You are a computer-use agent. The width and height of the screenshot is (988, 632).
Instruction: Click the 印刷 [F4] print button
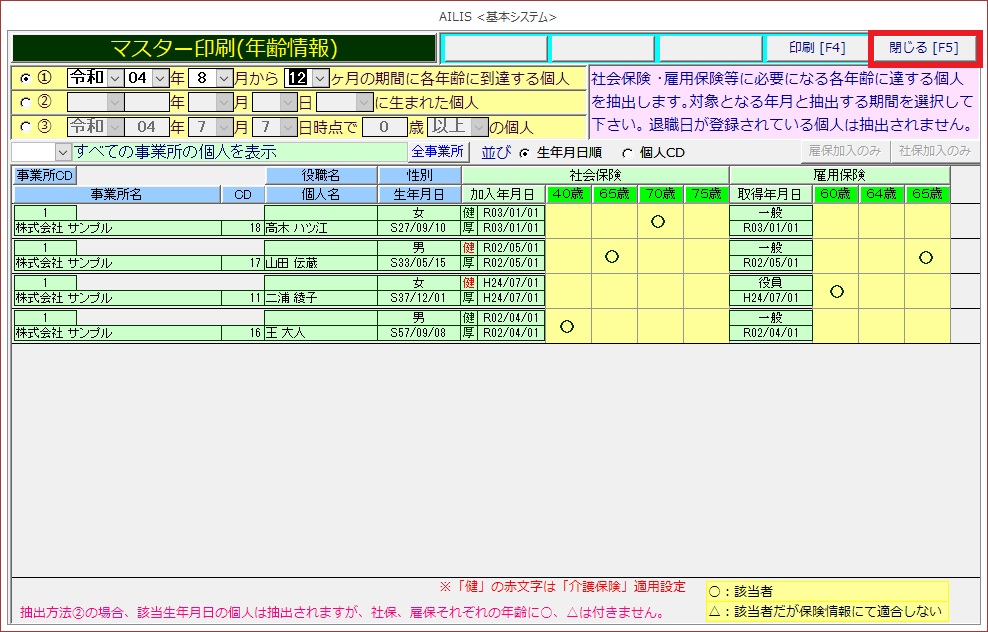point(817,48)
